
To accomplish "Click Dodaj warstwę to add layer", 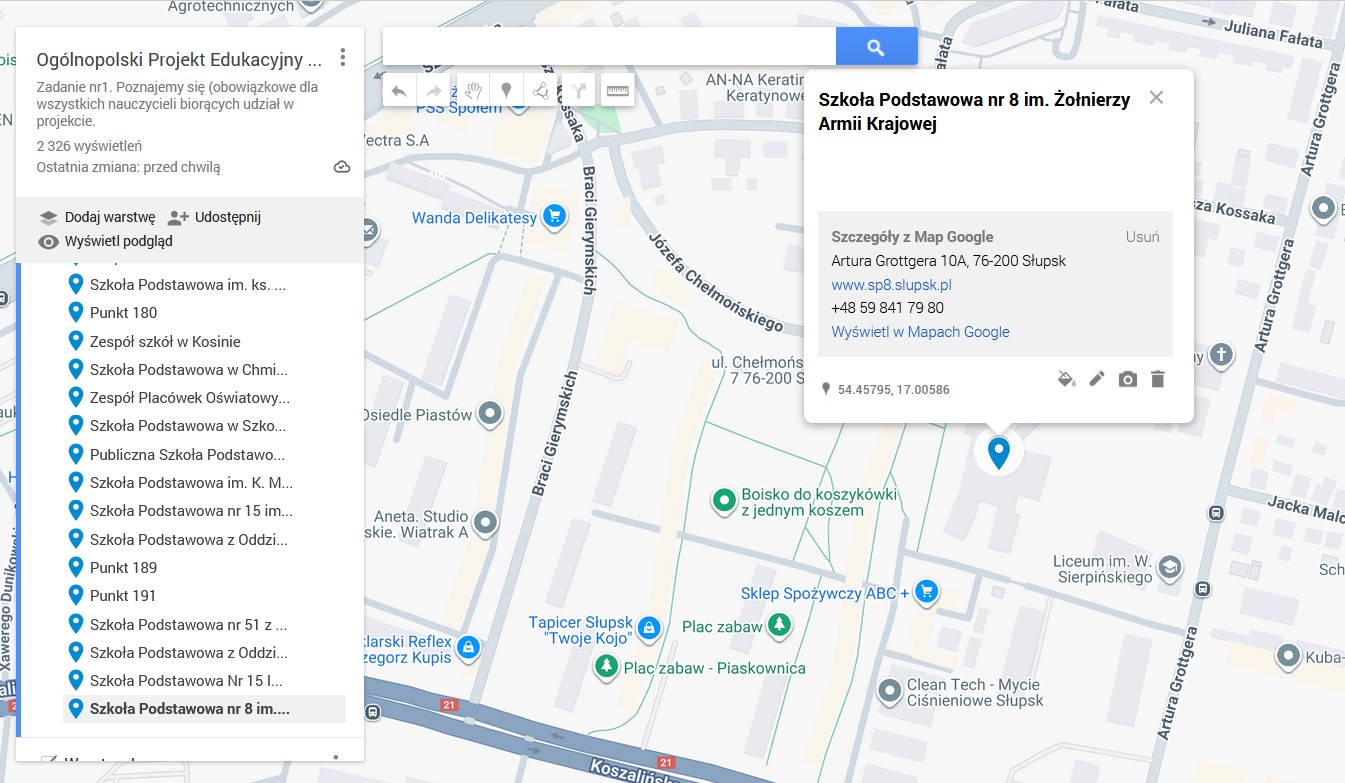I will (x=97, y=217).
